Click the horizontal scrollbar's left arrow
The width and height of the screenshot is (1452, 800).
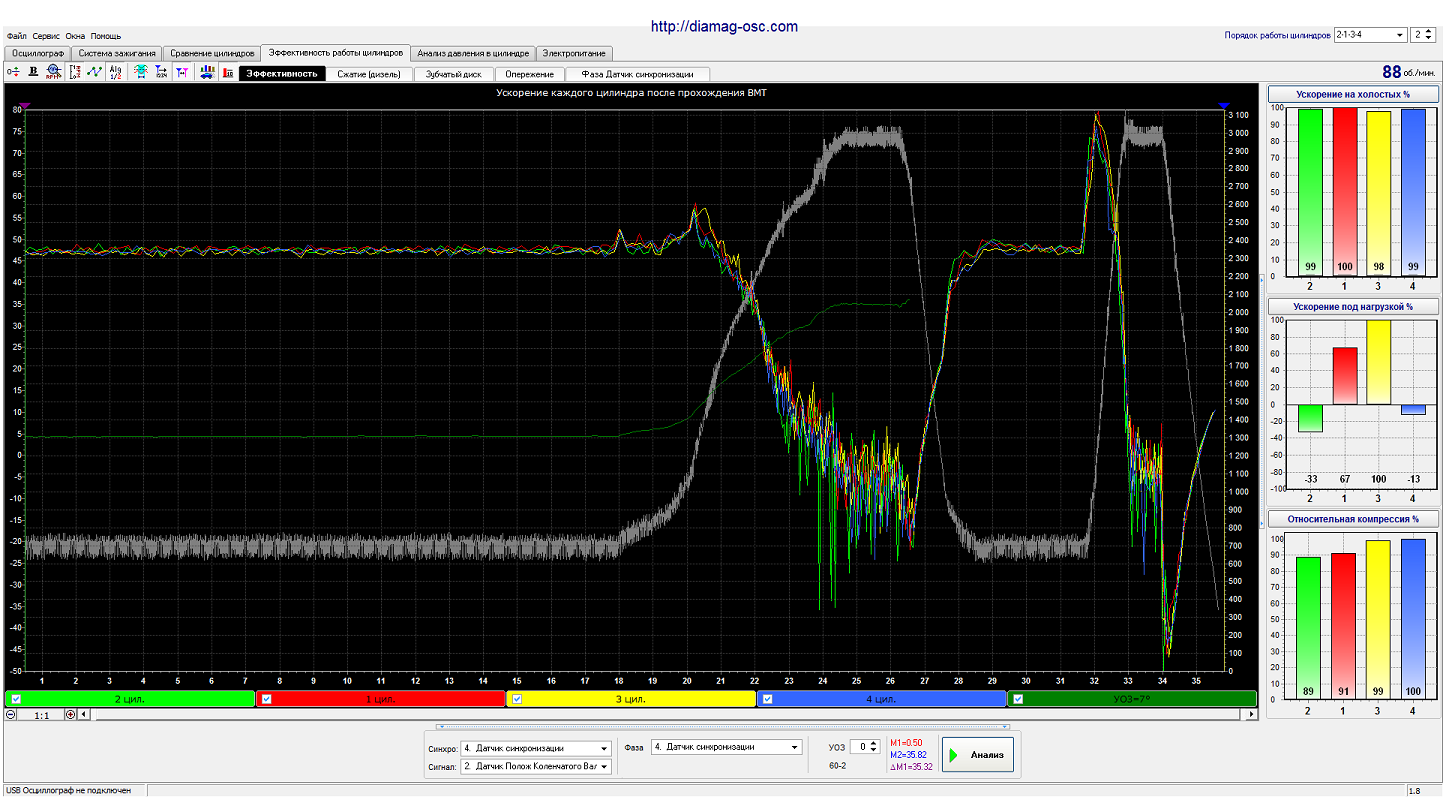coord(84,715)
